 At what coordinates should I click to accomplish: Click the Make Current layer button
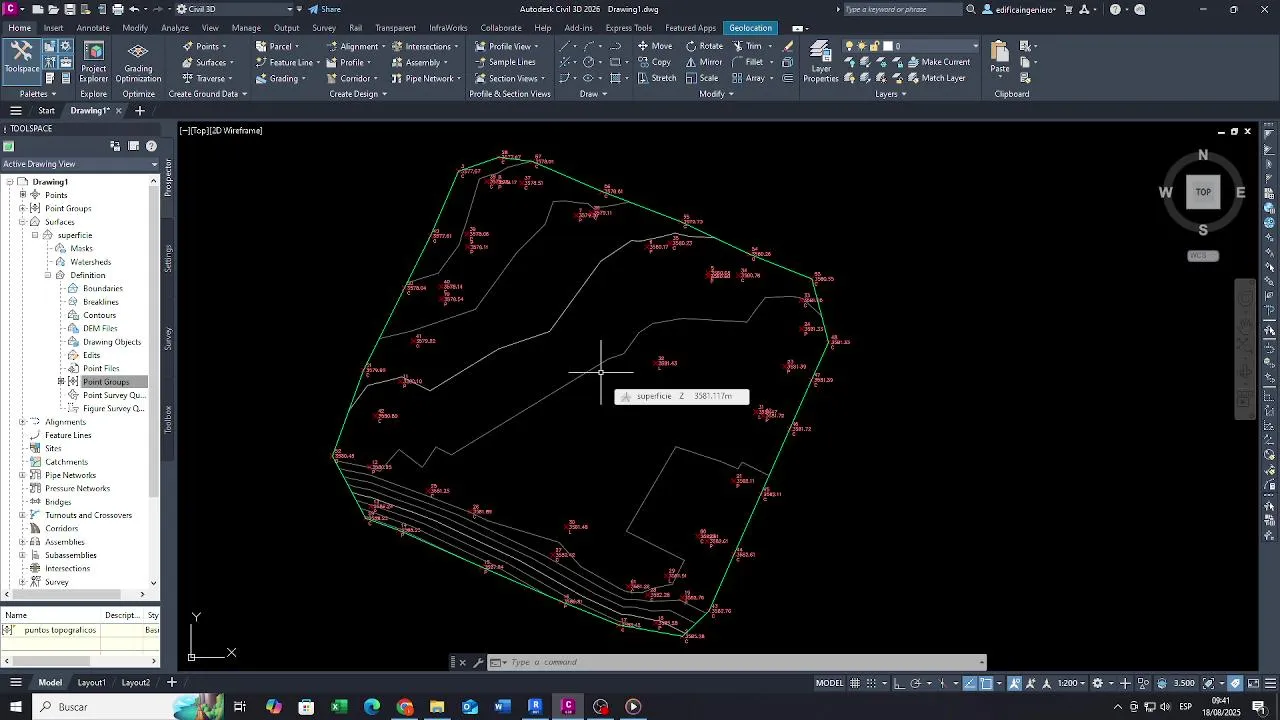938,62
